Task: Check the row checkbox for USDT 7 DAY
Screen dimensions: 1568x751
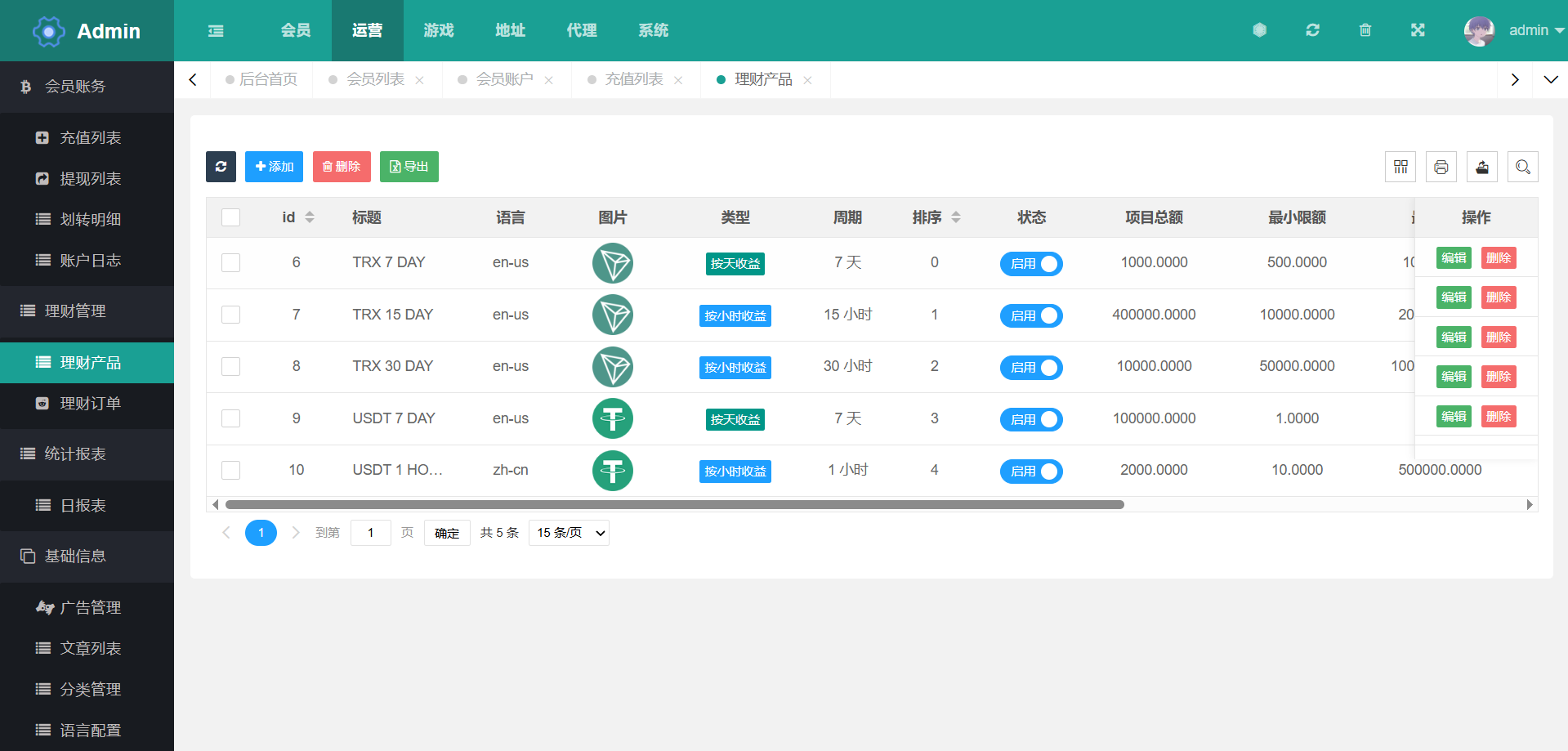Action: pyautogui.click(x=231, y=418)
